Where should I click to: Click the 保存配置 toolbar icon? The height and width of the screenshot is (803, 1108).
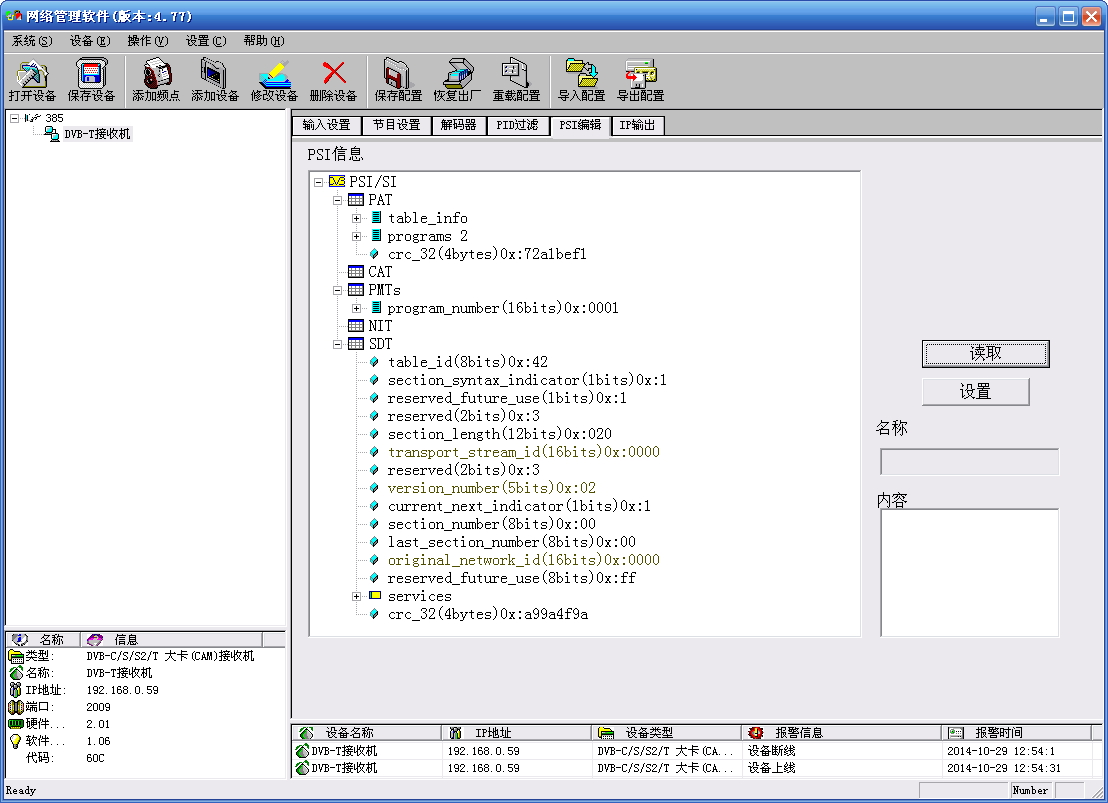pos(398,74)
